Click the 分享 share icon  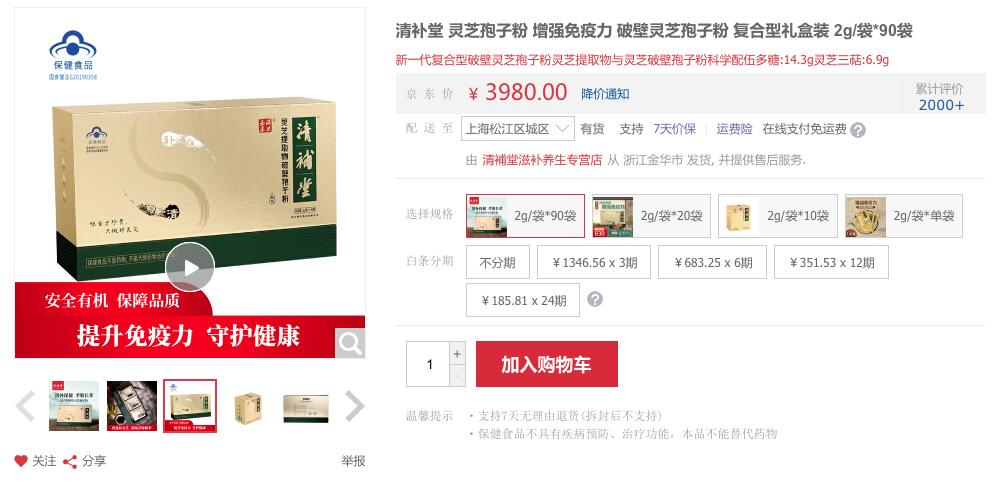[69, 461]
